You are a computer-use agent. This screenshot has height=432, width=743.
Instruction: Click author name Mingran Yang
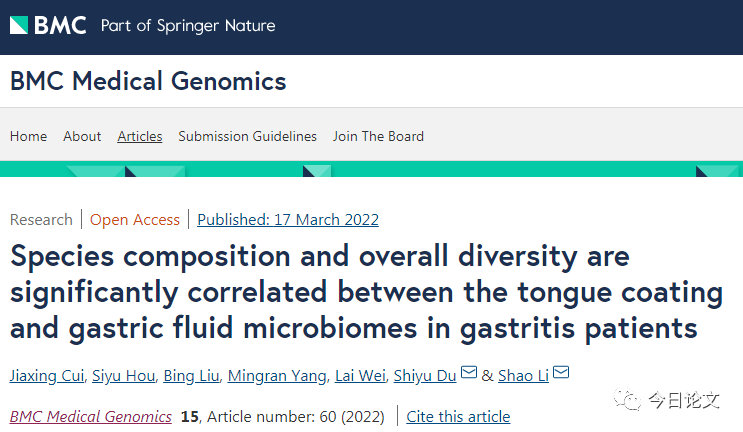[277, 376]
